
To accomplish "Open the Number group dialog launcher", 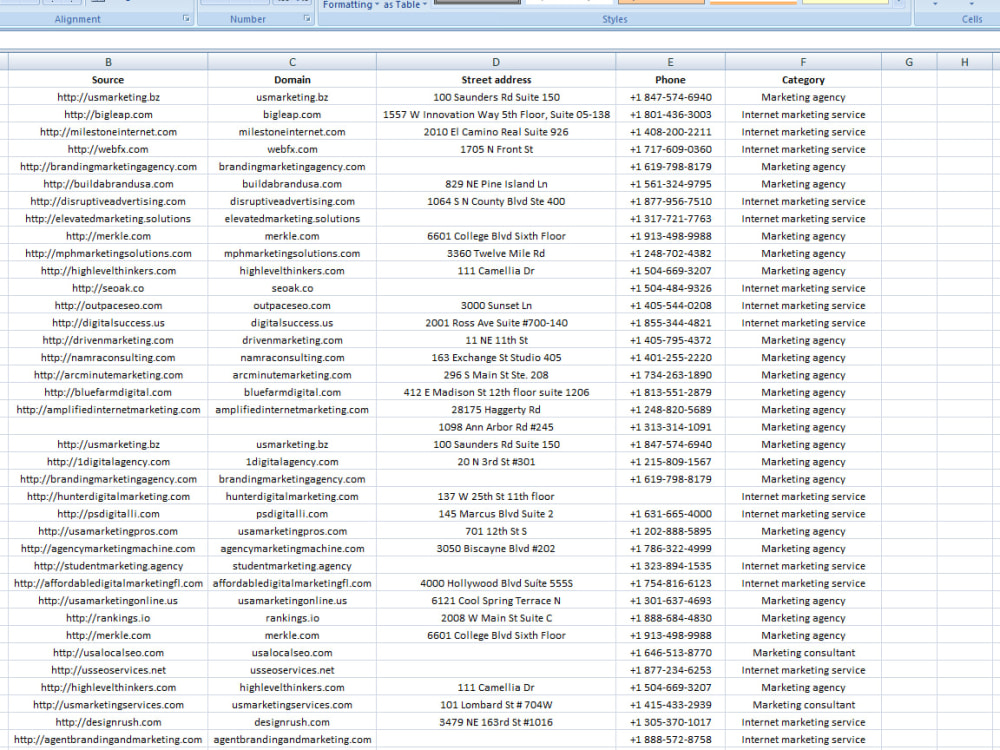I will click(x=307, y=19).
